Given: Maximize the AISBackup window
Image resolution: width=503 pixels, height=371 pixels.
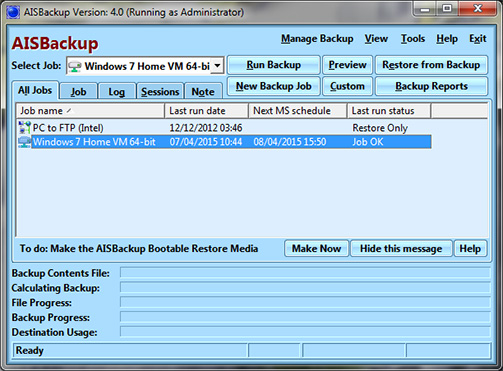Looking at the screenshot, I should pos(447,9).
